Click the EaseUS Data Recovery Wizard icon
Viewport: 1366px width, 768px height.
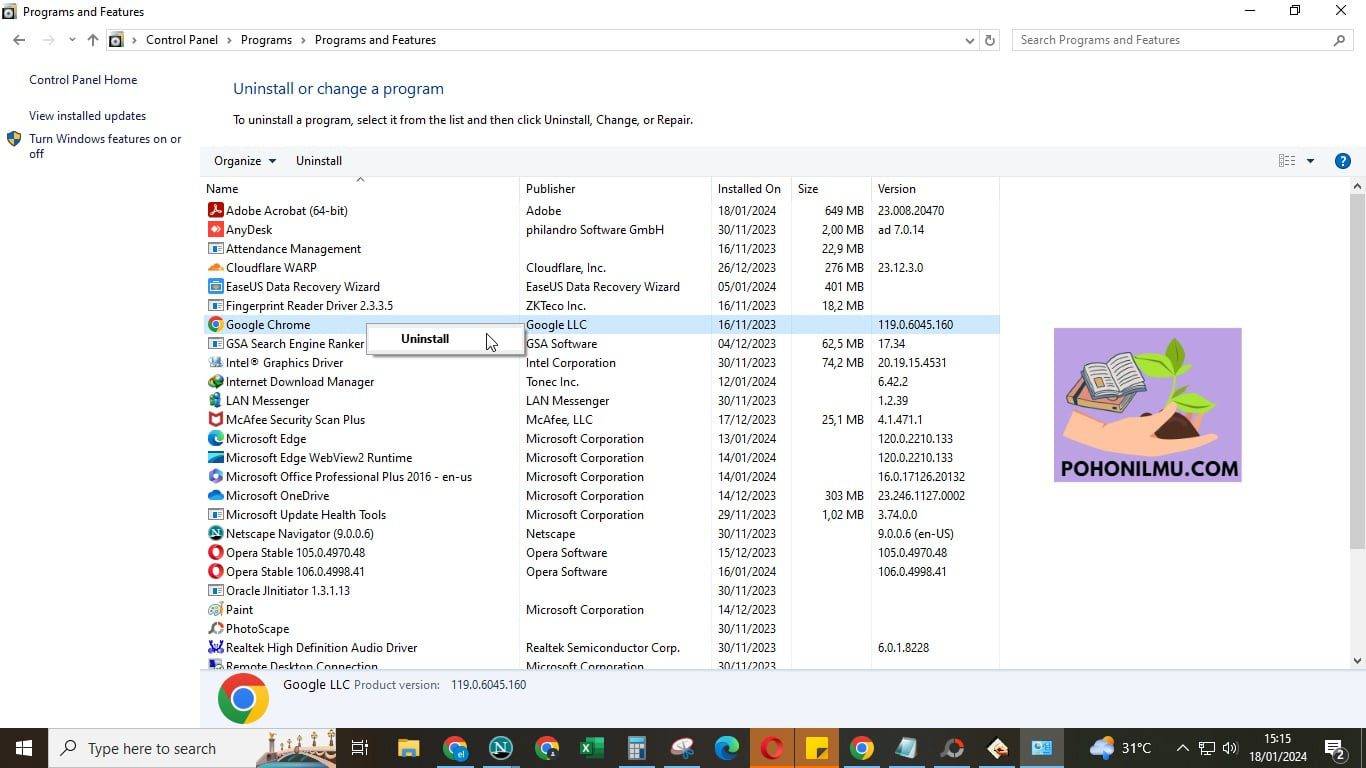215,286
